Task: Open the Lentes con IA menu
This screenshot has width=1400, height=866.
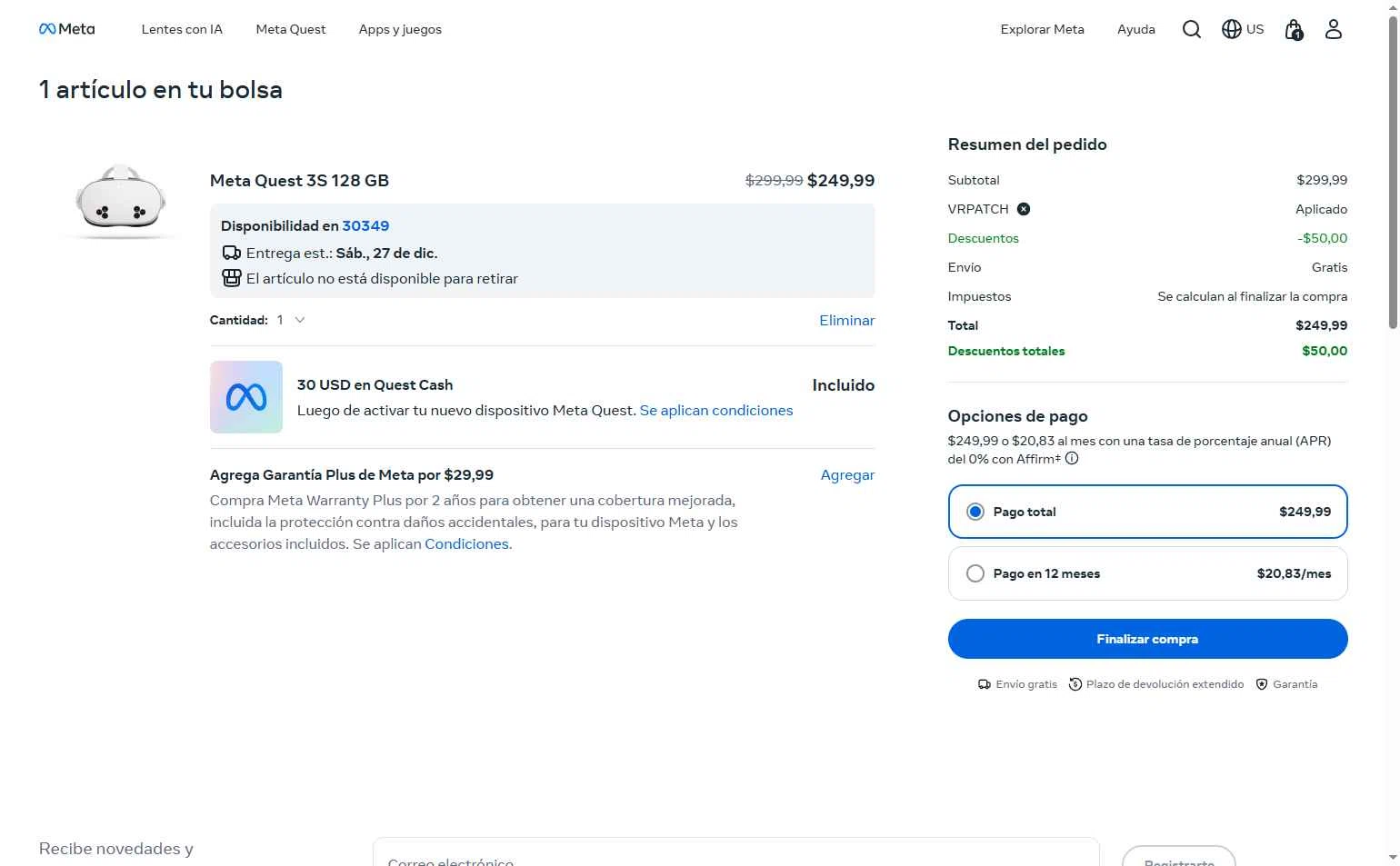Action: [182, 29]
